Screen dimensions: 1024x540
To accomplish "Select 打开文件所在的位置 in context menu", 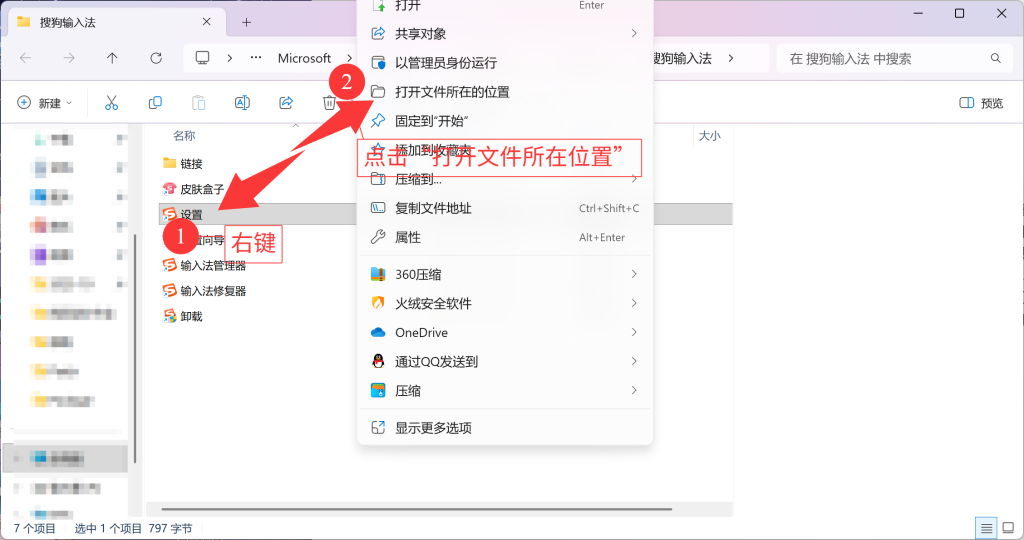I will pyautogui.click(x=452, y=92).
